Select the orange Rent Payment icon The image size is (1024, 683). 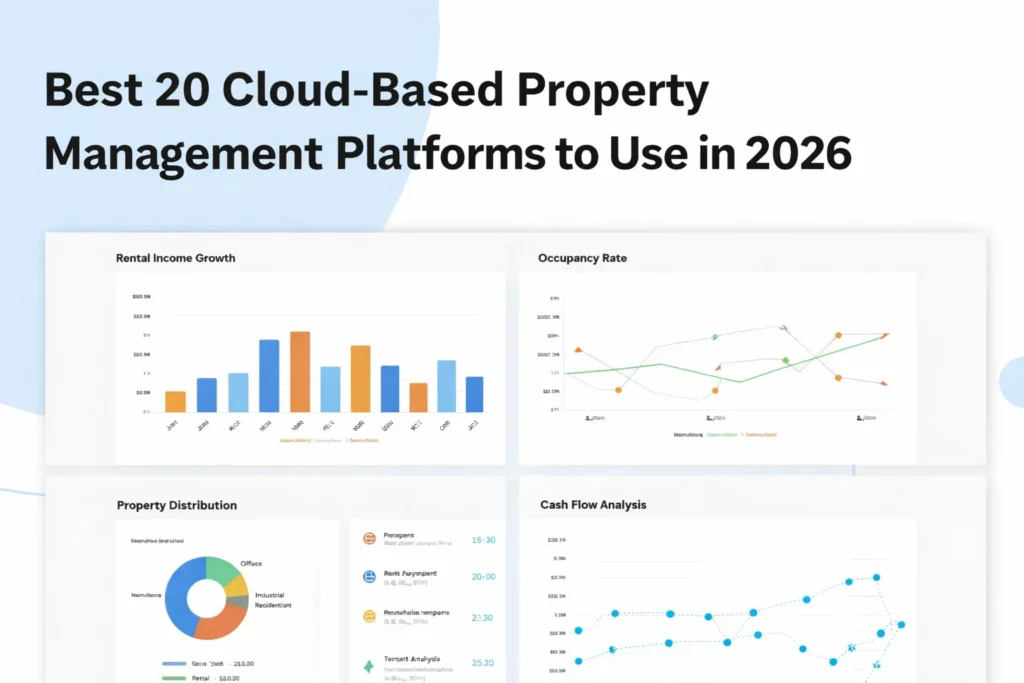[x=369, y=539]
